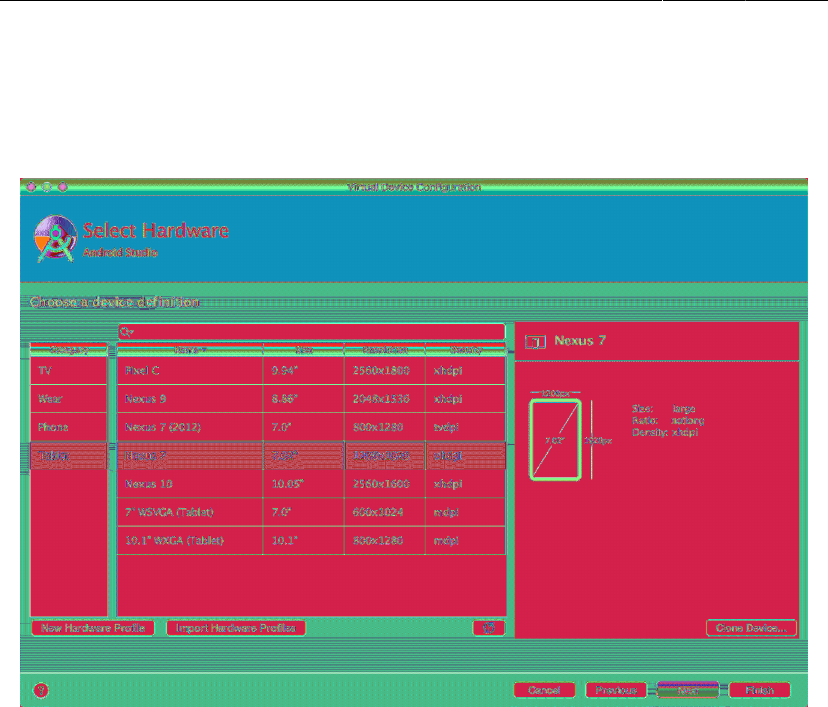Screen dimensions: 828x707
Task: Go back with the Previous button
Action: [616, 690]
